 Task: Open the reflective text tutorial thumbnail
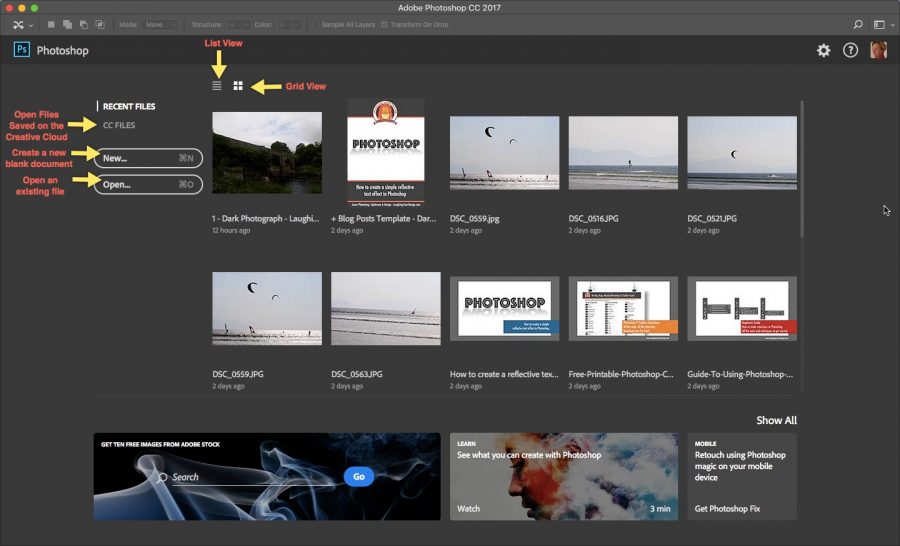pos(505,308)
